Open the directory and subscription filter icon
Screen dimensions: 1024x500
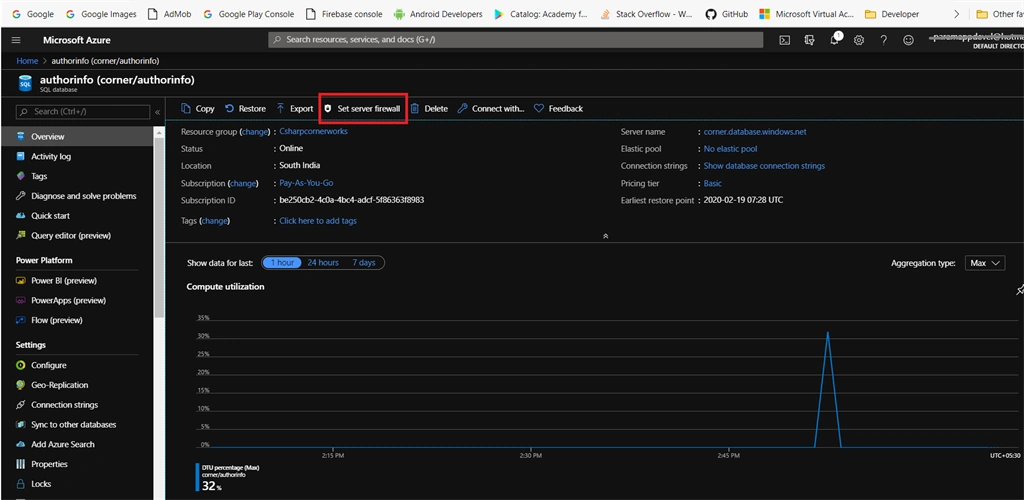coord(810,40)
